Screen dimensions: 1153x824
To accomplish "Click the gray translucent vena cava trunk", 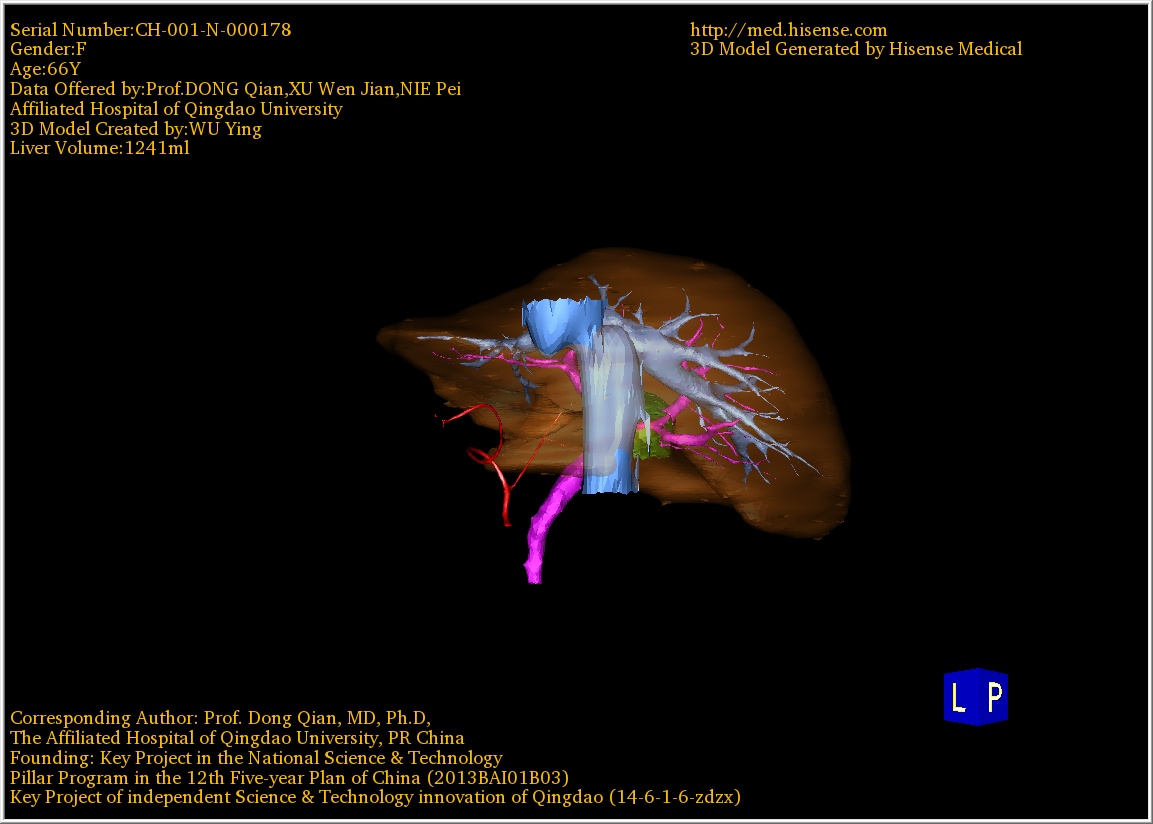I will point(610,404).
